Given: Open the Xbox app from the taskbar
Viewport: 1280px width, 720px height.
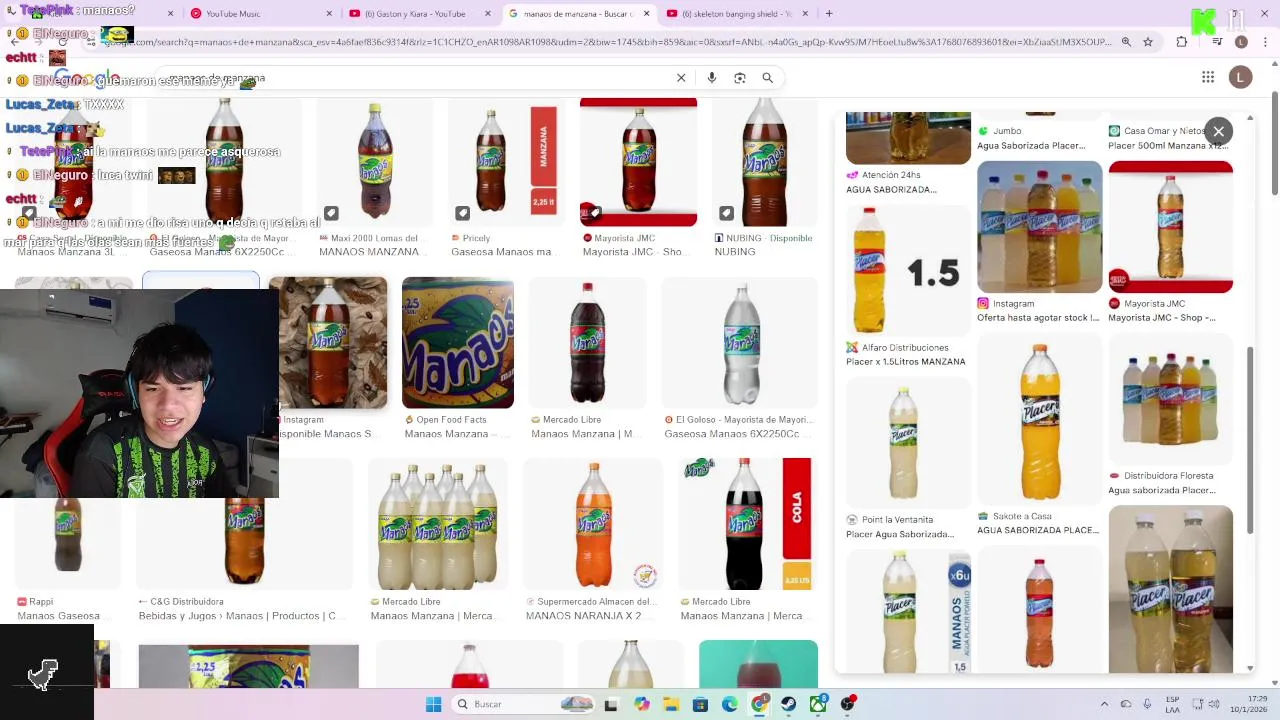Looking at the screenshot, I should 818,704.
